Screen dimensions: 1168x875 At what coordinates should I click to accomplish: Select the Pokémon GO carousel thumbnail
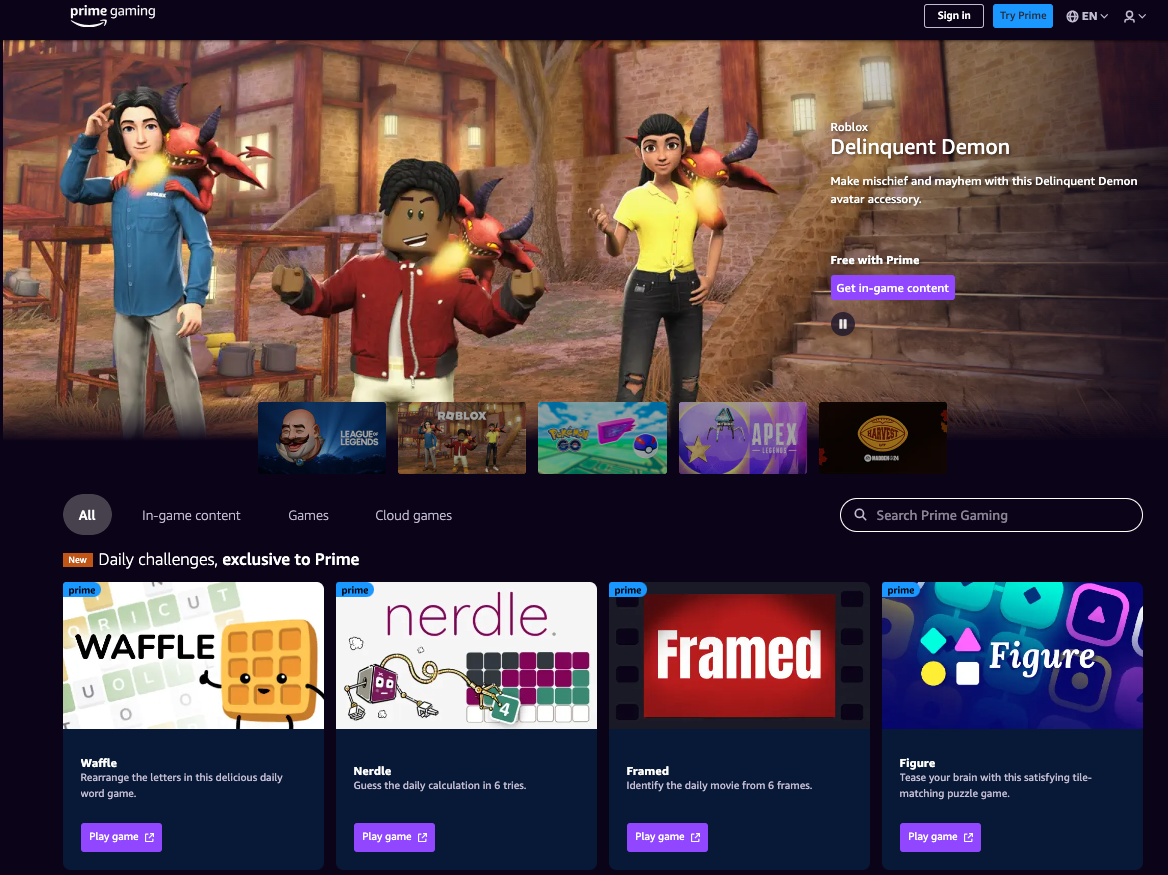(602, 438)
